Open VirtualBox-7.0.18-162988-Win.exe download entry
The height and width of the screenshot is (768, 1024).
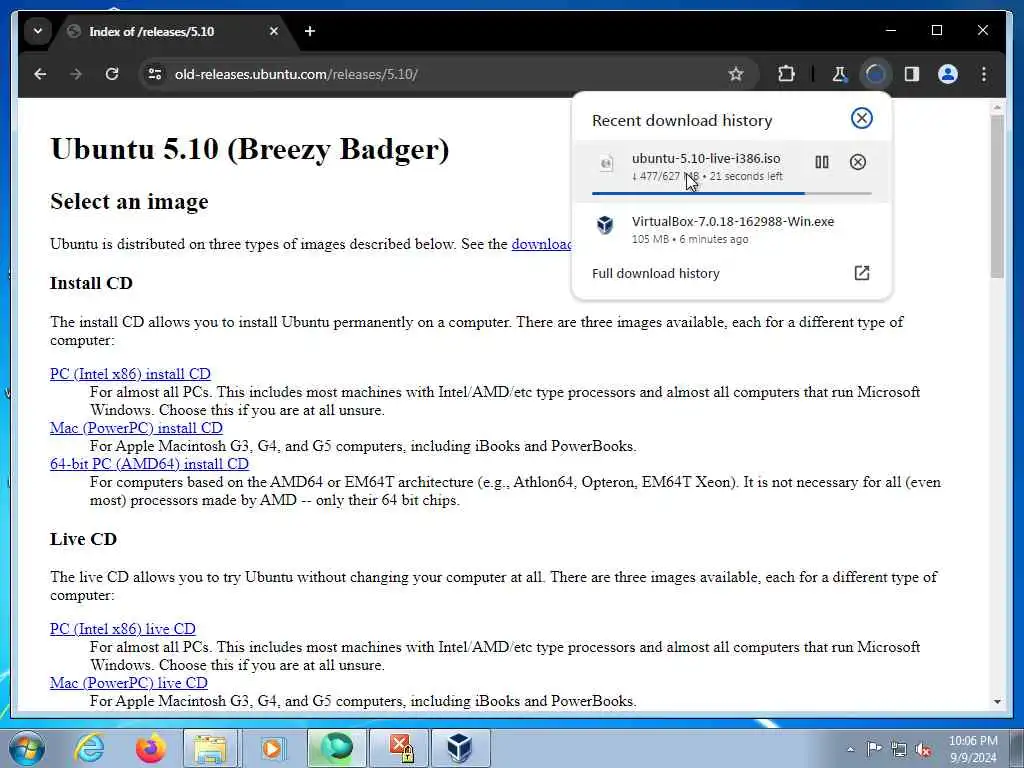pos(731,230)
